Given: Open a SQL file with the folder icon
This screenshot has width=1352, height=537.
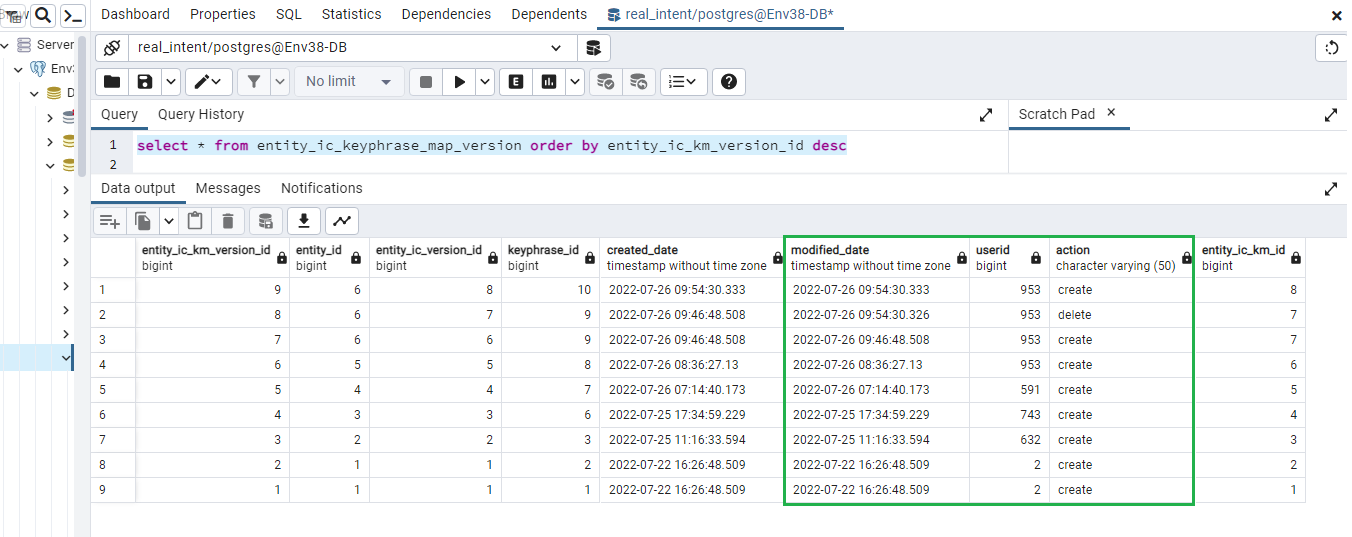Looking at the screenshot, I should (x=112, y=82).
